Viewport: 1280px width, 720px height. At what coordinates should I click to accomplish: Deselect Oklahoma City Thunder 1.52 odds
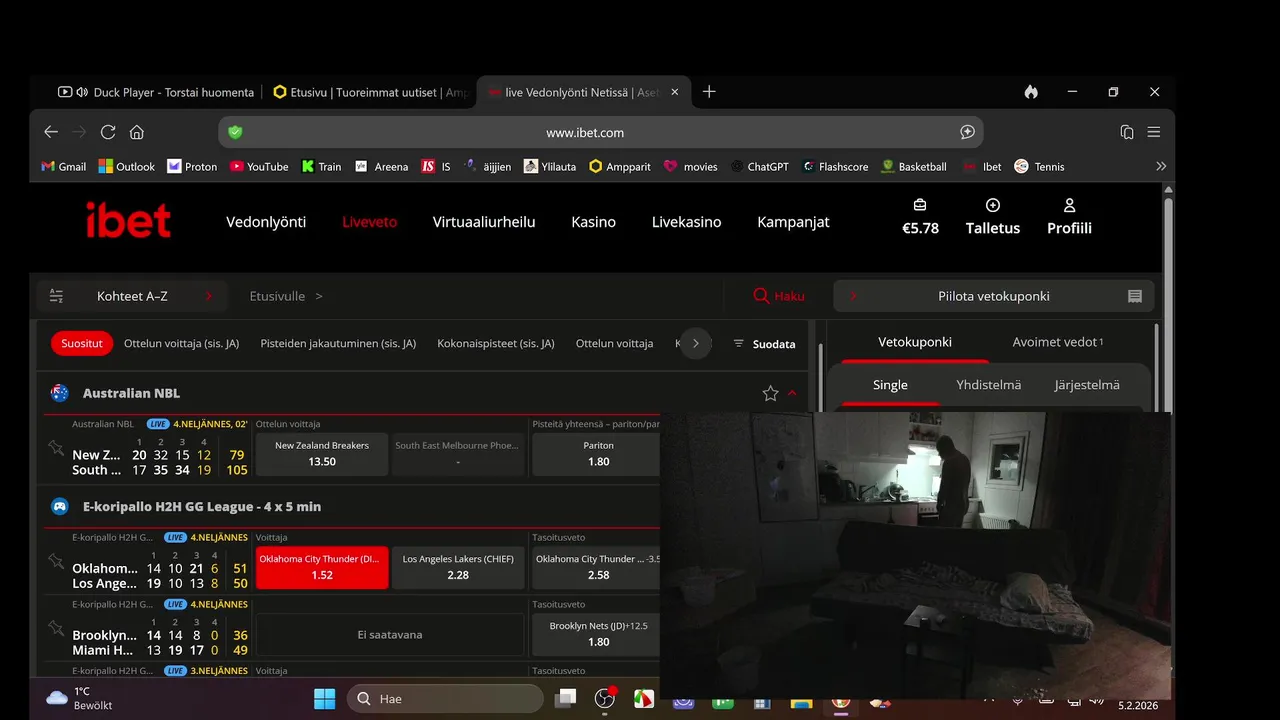click(x=322, y=567)
